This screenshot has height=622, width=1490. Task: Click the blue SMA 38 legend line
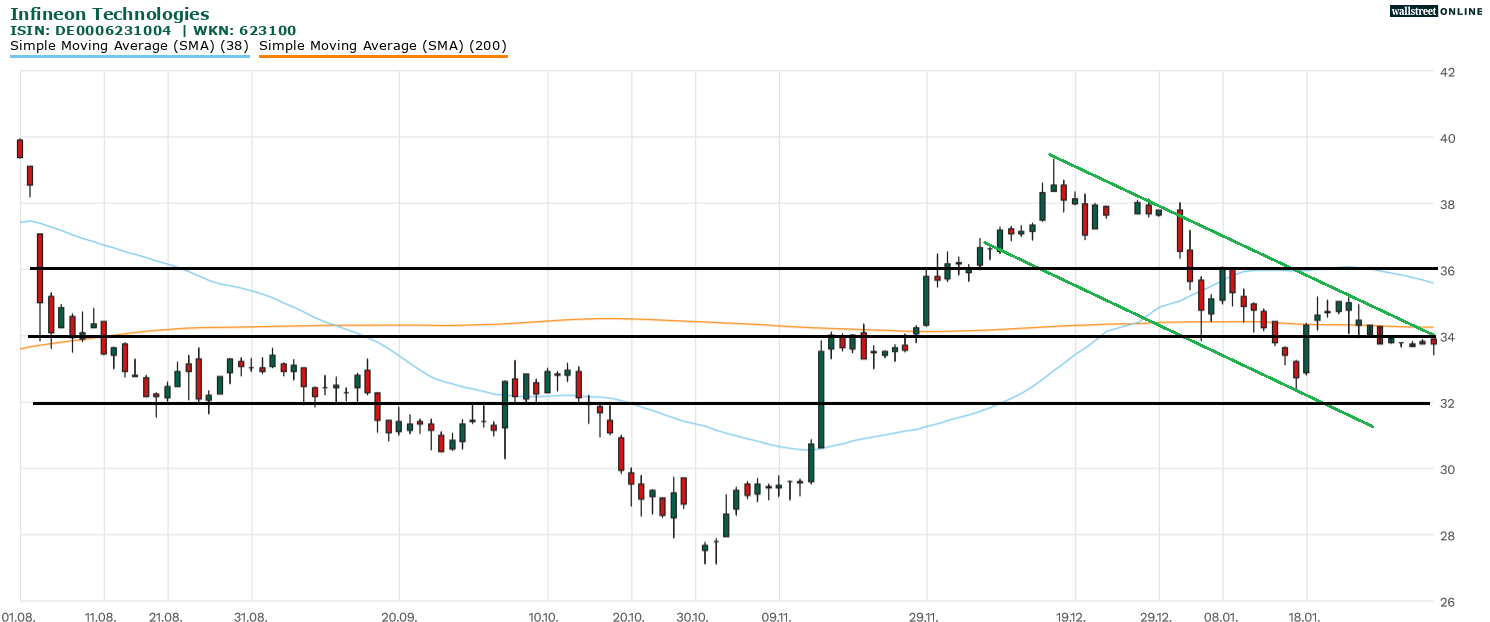click(129, 56)
